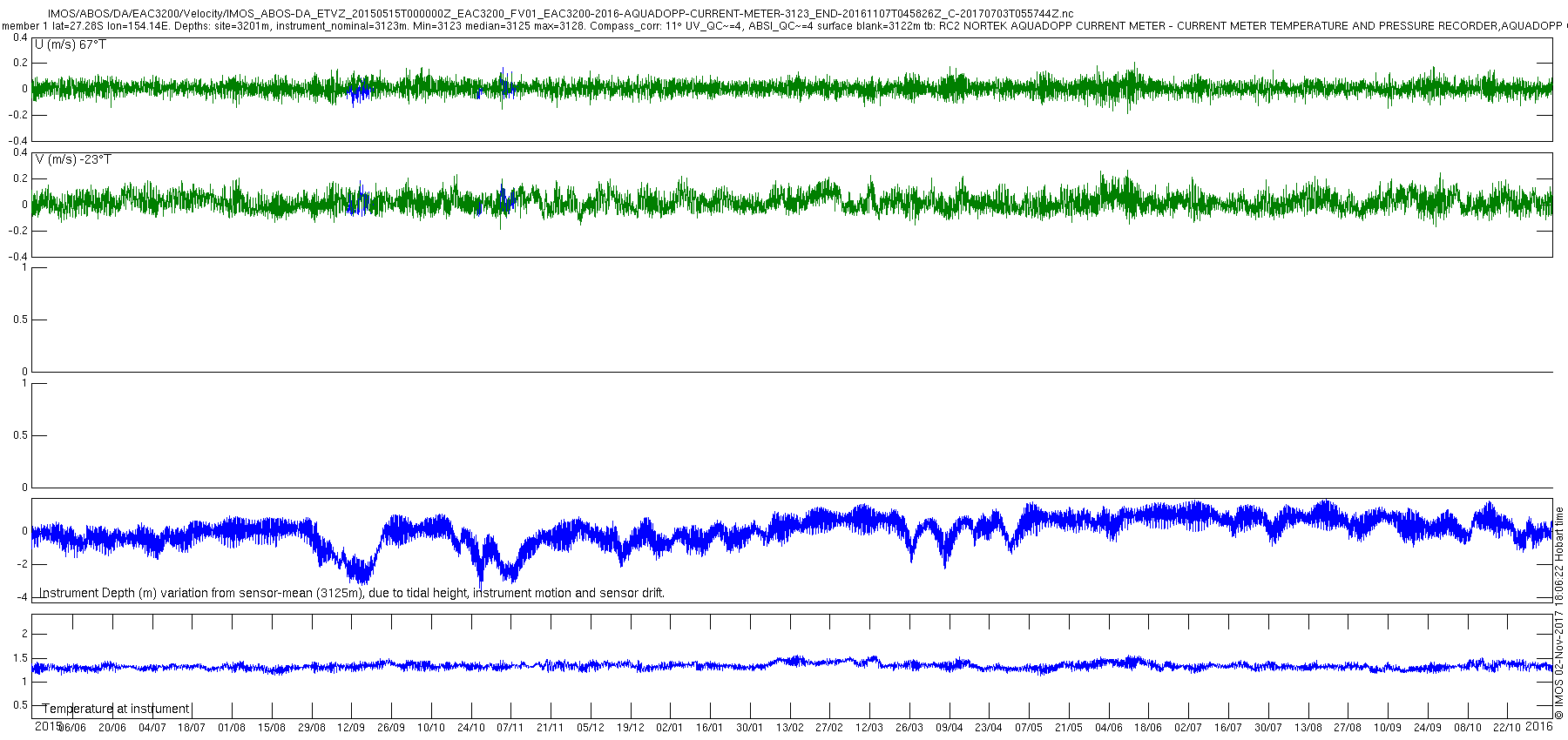Viewport: 1568px width, 740px height.
Task: Click the '2' tick on temperature axis
Action: click(x=24, y=634)
